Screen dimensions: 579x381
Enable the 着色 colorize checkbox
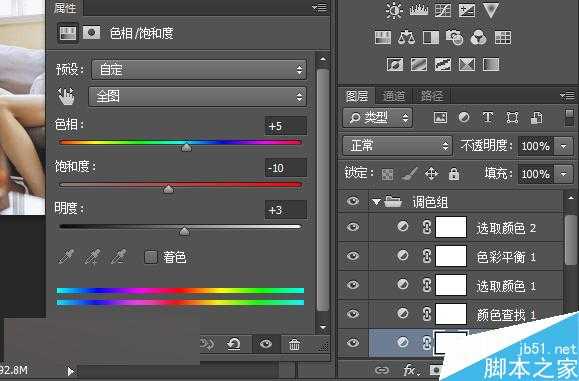[151, 257]
